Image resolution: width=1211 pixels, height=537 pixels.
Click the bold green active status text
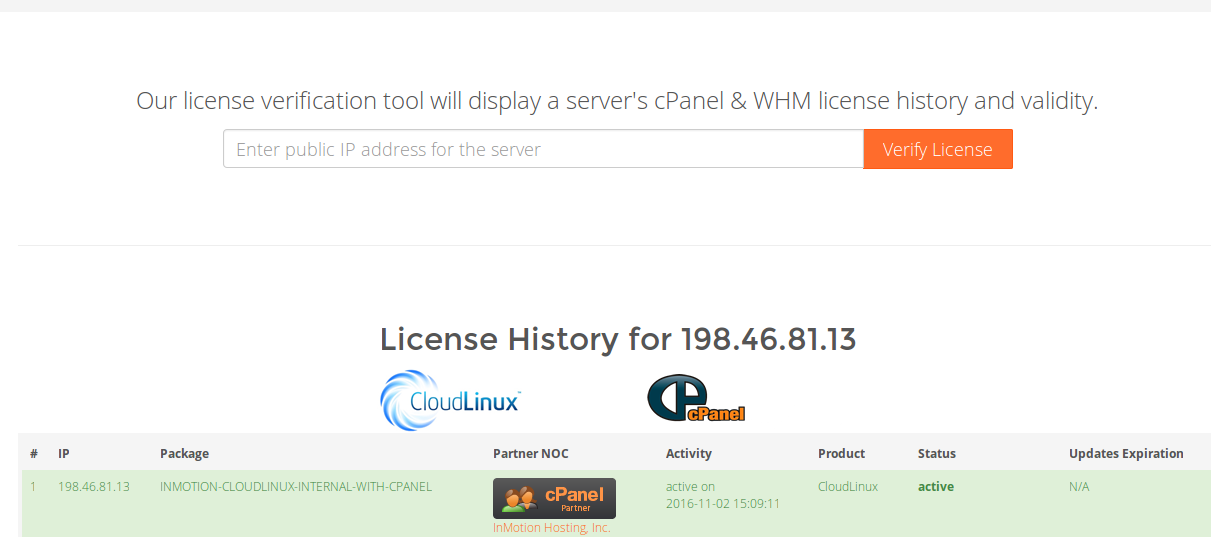(x=935, y=487)
